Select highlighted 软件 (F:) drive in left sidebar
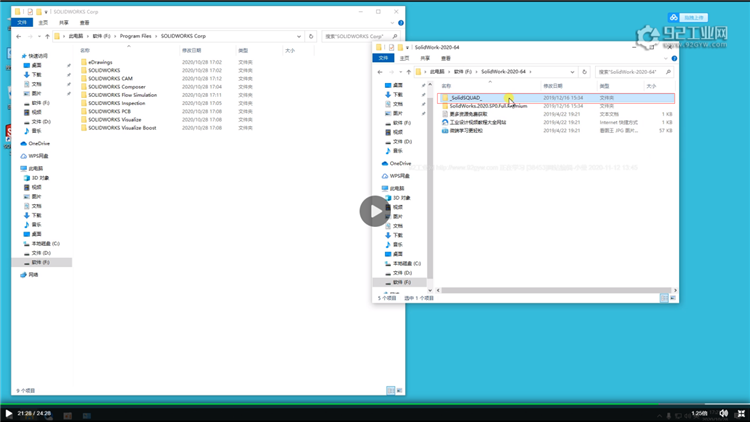 click(x=41, y=262)
